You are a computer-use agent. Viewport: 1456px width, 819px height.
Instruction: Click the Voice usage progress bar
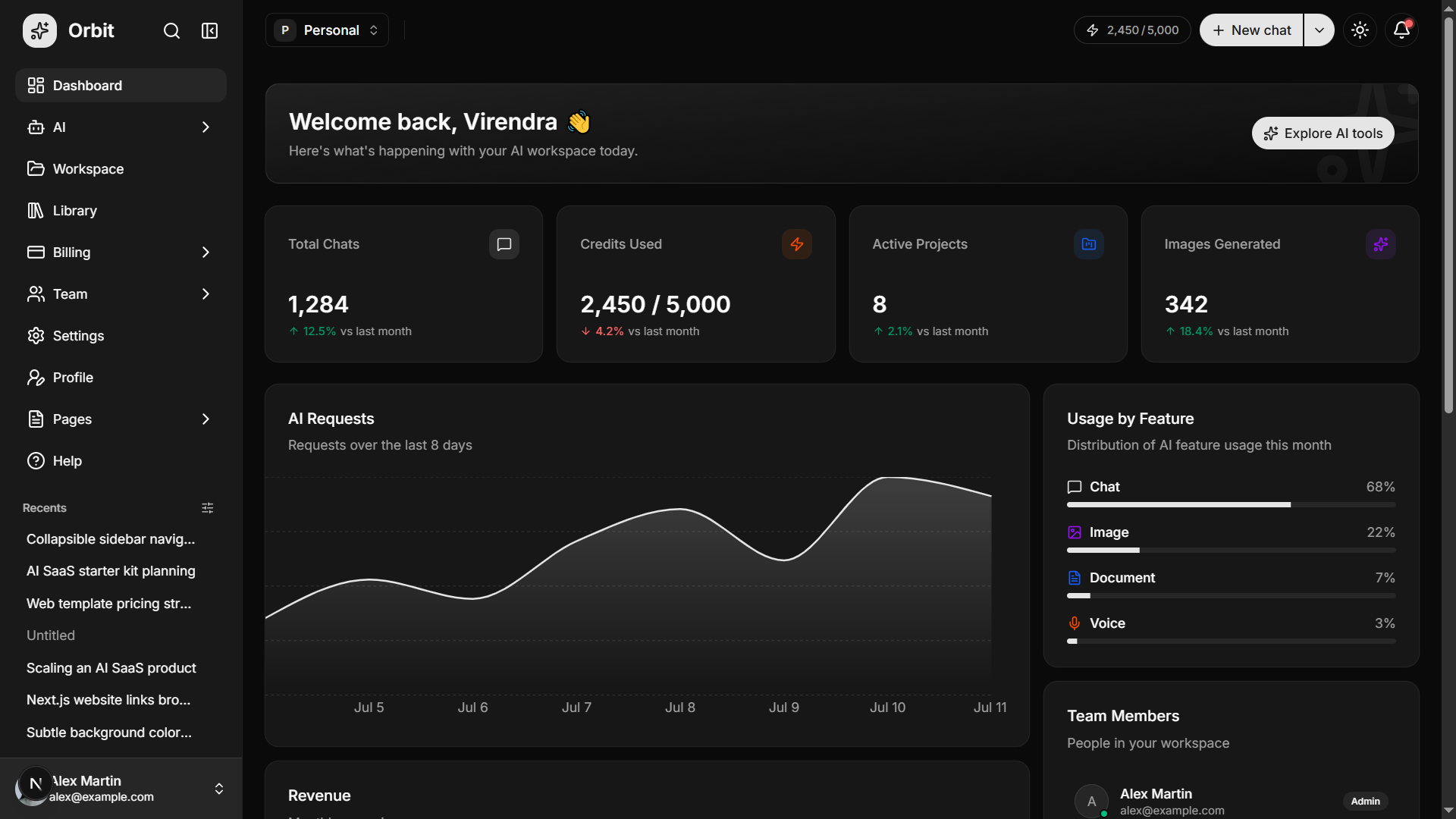pyautogui.click(x=1232, y=642)
